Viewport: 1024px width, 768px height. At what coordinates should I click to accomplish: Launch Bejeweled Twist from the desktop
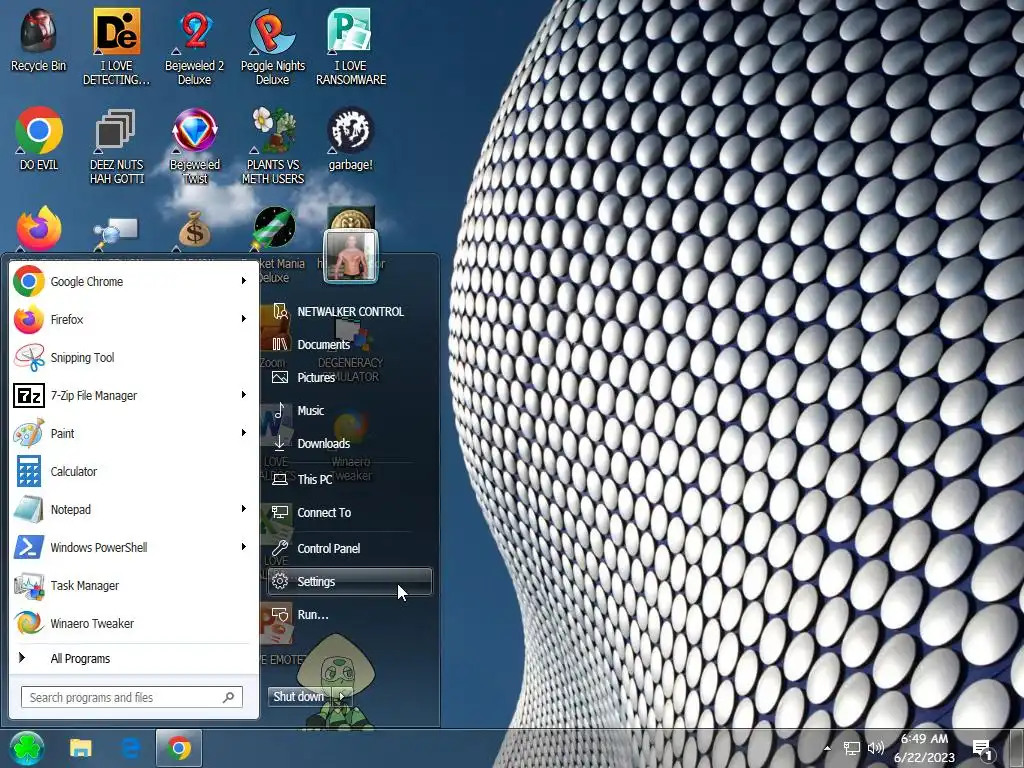[195, 146]
